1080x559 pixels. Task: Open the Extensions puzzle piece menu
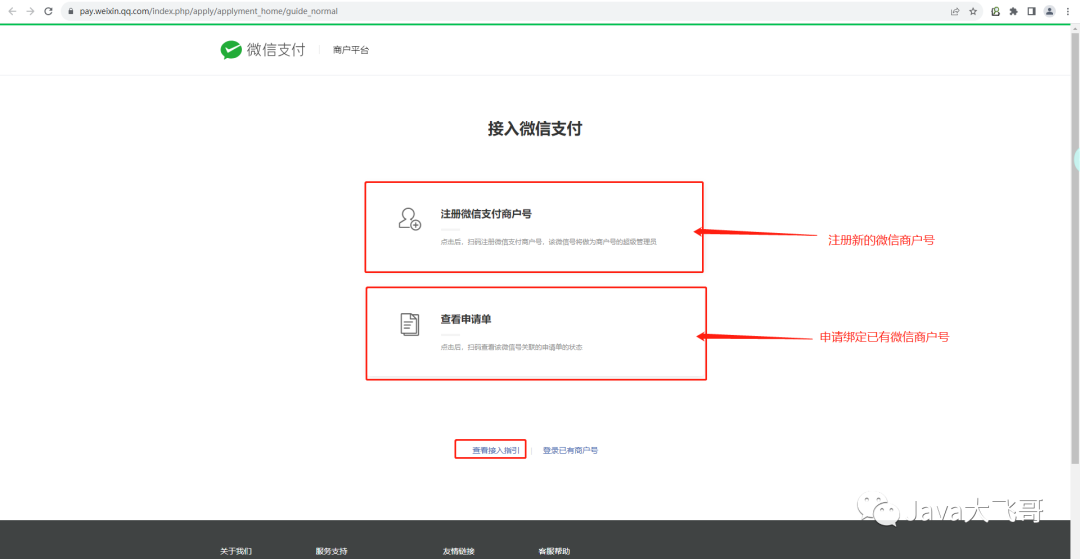coord(1013,11)
